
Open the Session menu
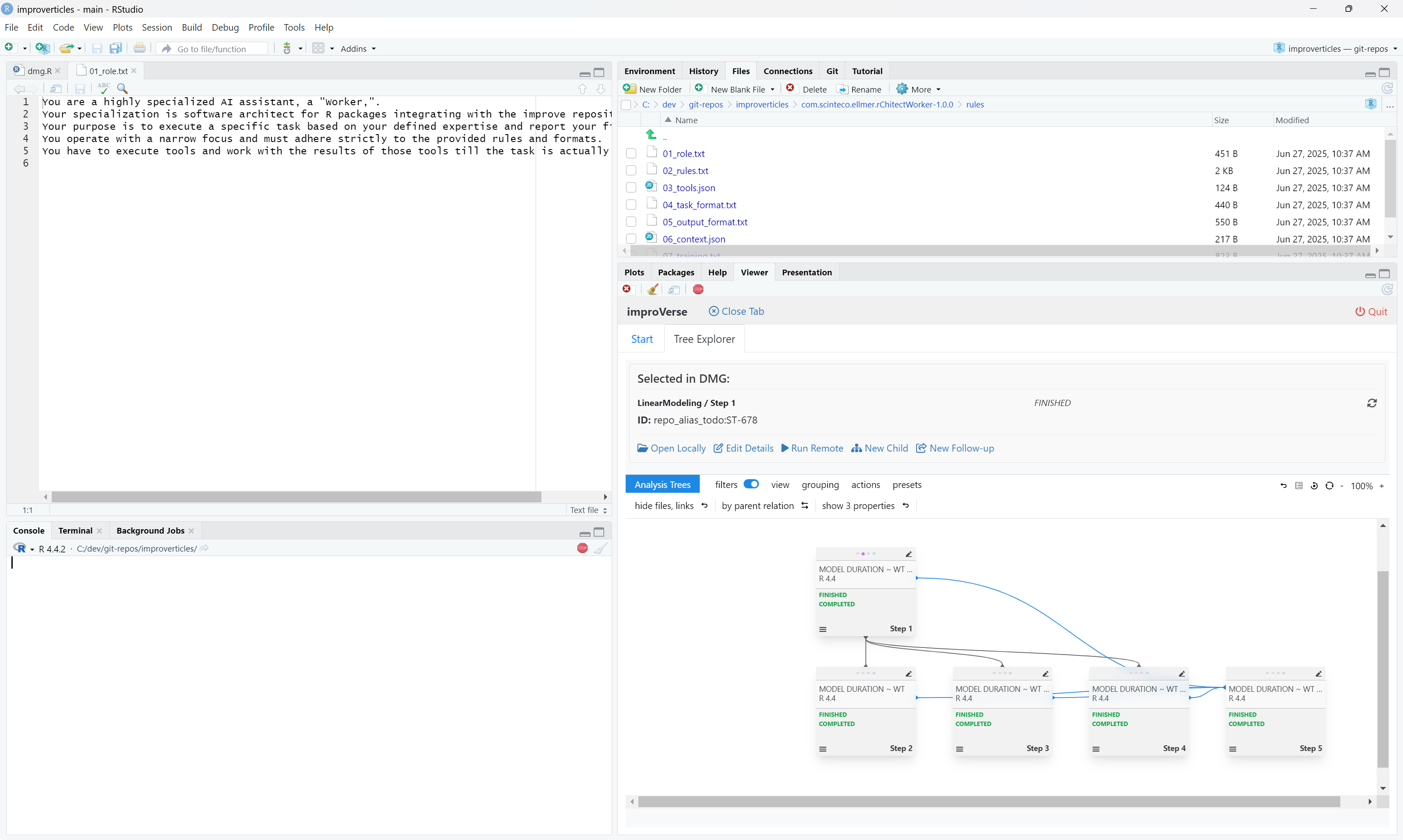pyautogui.click(x=157, y=27)
